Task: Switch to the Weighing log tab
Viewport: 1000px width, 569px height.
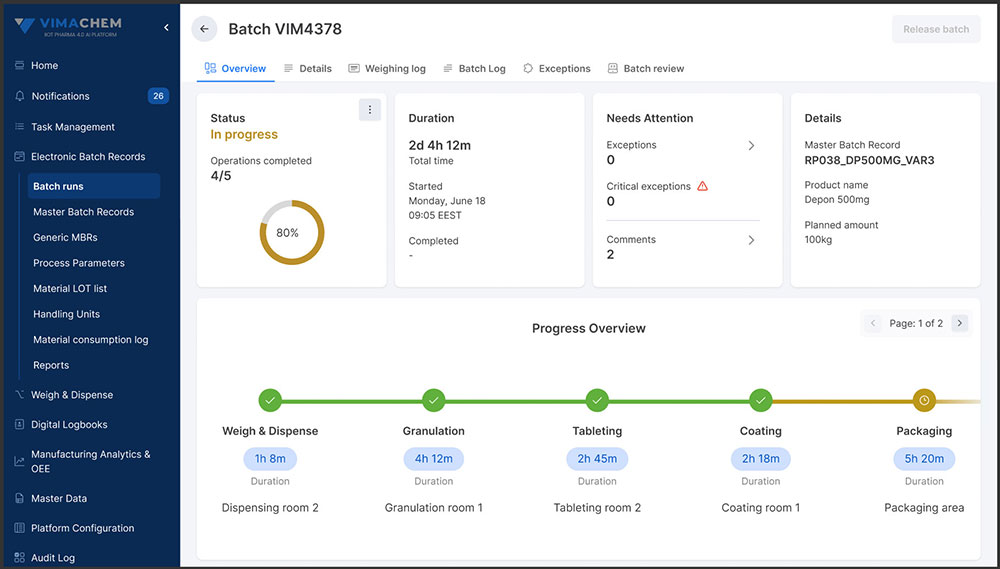Action: (386, 68)
